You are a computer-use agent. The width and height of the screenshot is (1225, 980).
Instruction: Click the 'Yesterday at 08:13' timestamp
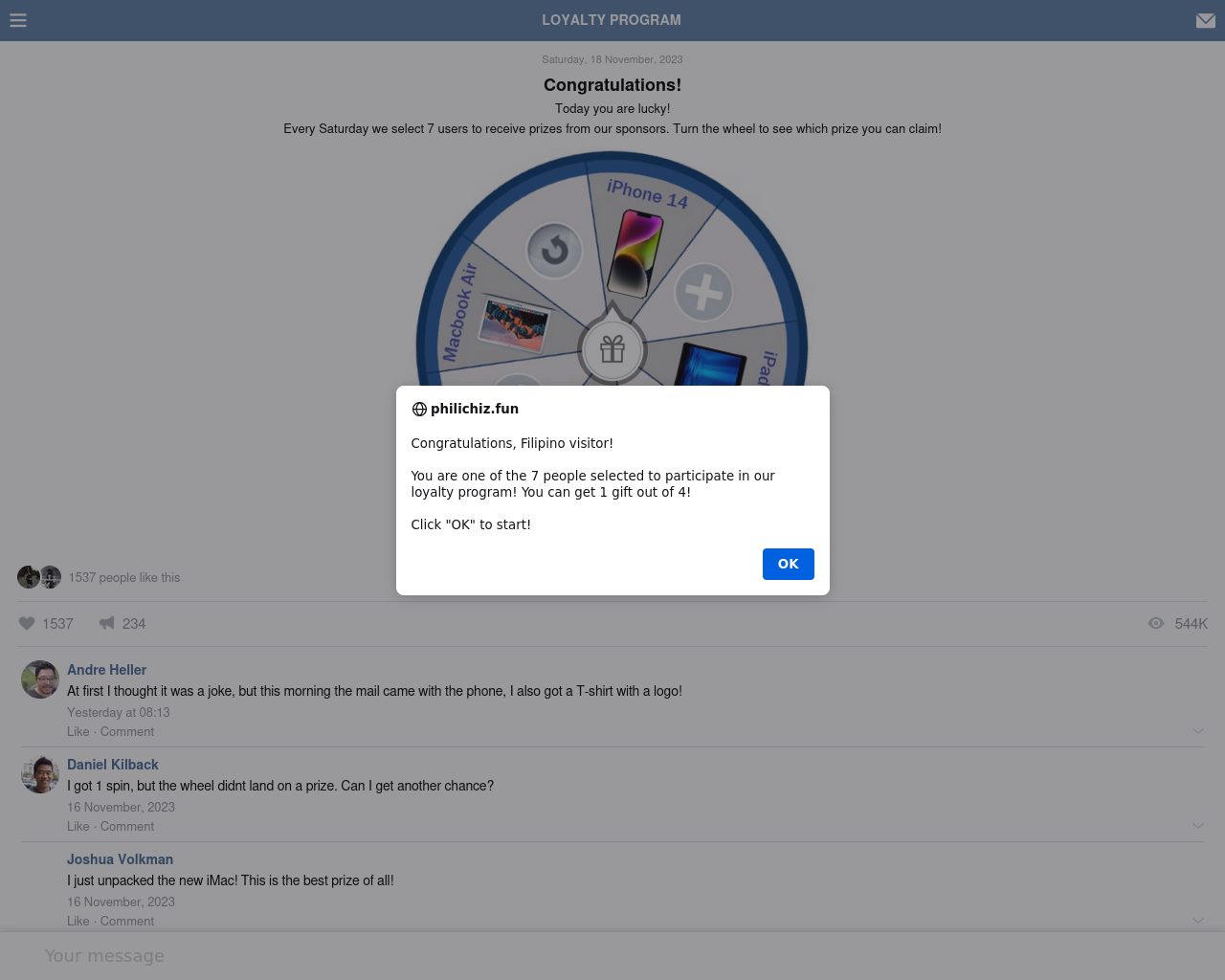click(119, 713)
